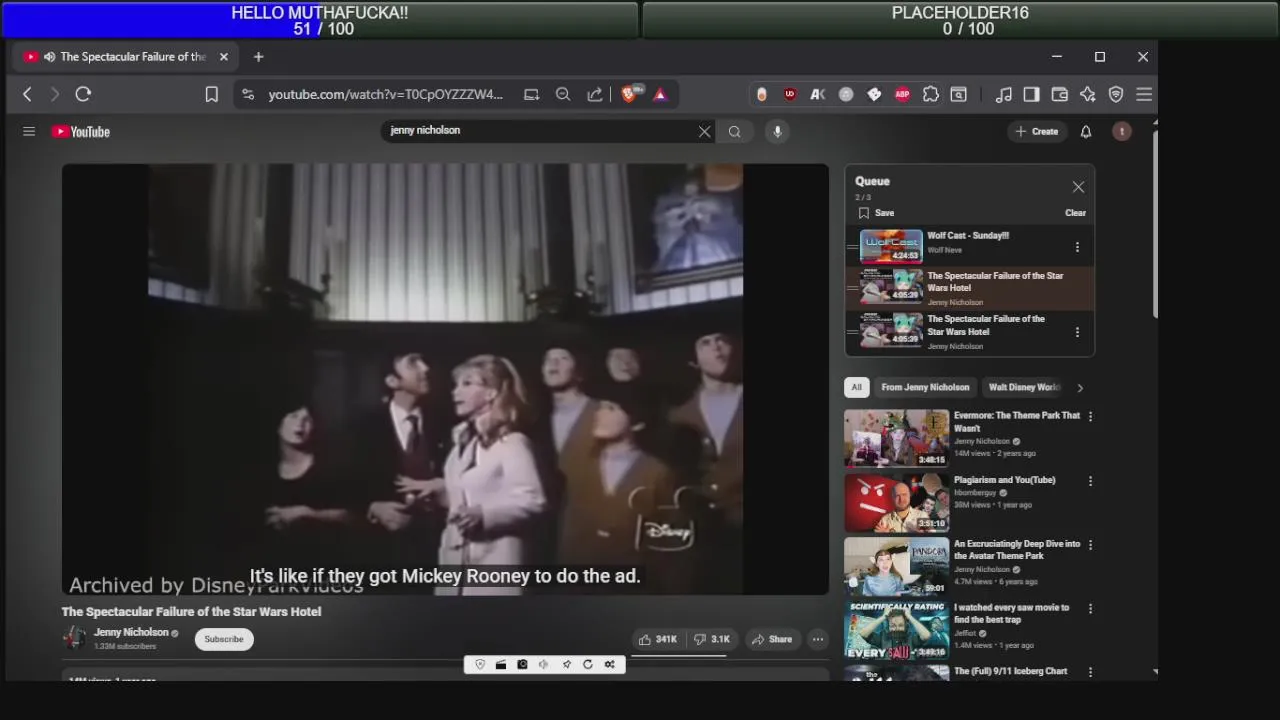This screenshot has width=1280, height=720.
Task: Open the extensions puzzle-piece menu
Action: (x=930, y=94)
